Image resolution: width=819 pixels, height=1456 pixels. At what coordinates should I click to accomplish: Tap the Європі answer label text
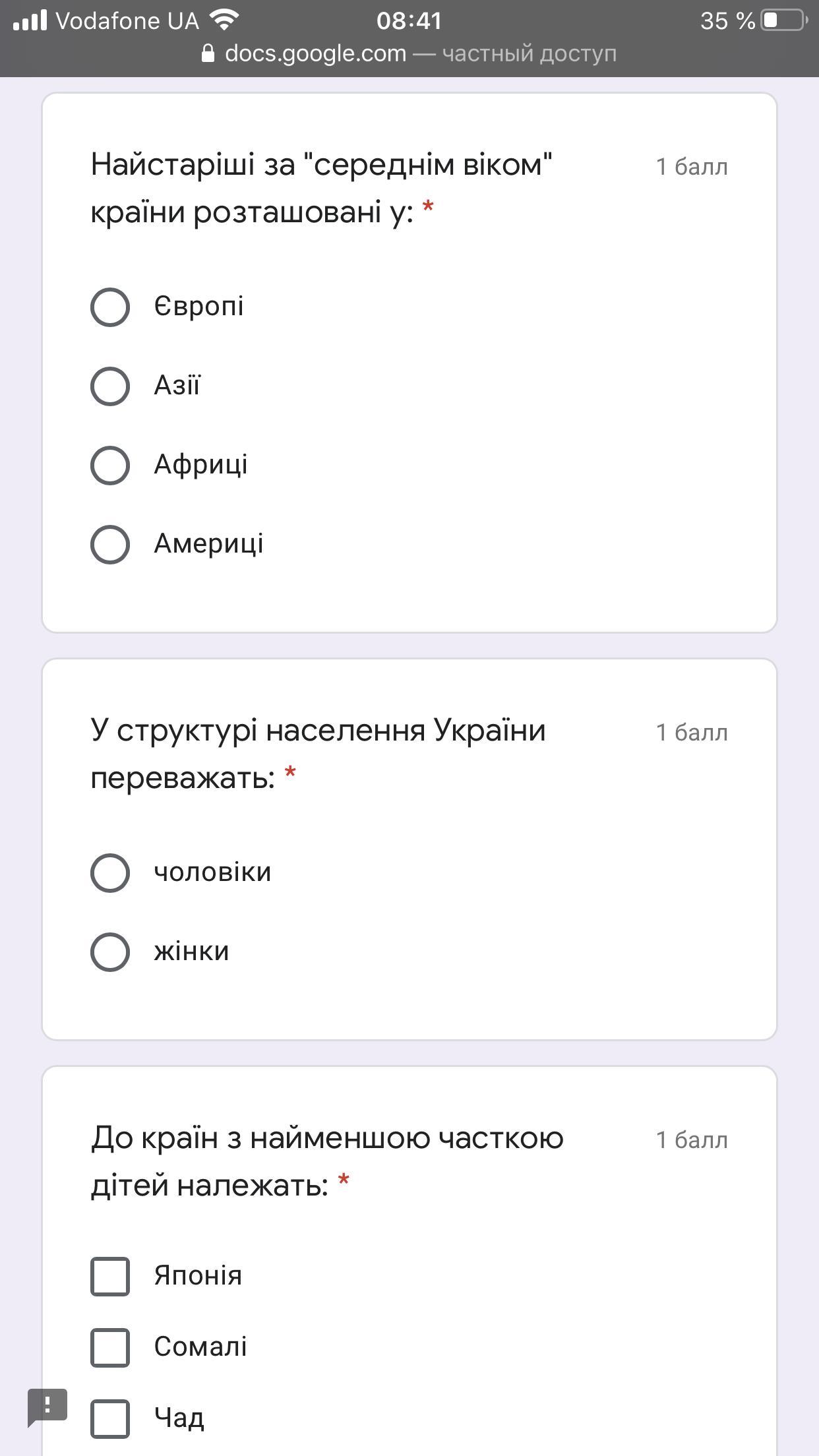tap(198, 307)
